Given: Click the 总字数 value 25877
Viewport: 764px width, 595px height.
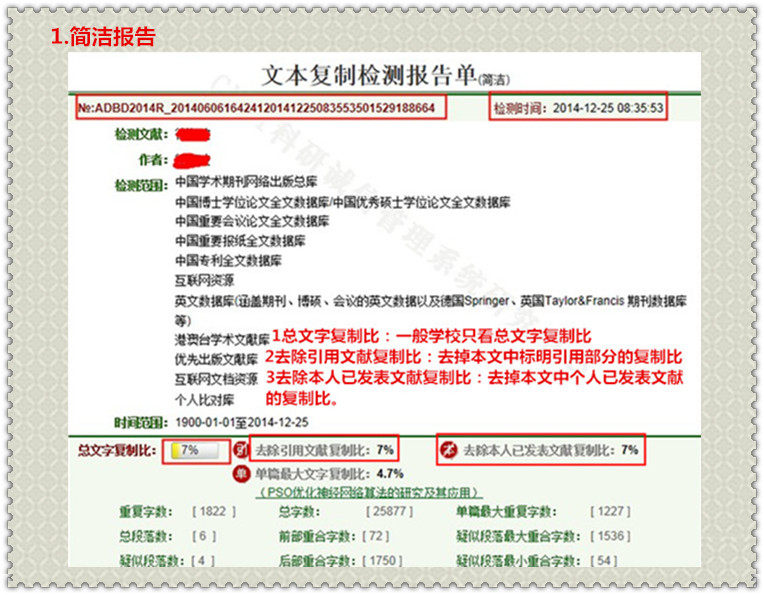Looking at the screenshot, I should click(x=389, y=511).
